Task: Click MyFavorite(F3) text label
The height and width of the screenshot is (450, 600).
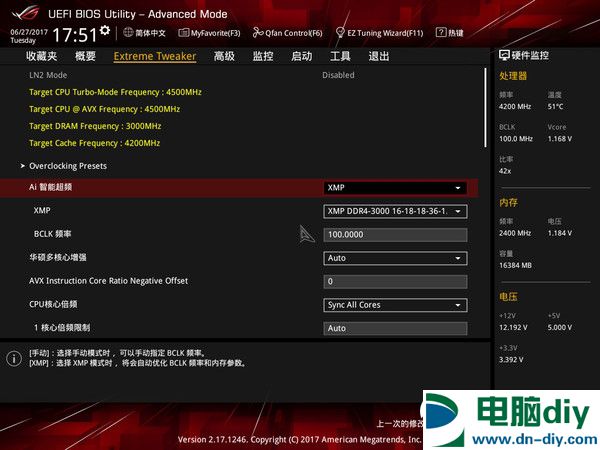Action: pyautogui.click(x=215, y=33)
